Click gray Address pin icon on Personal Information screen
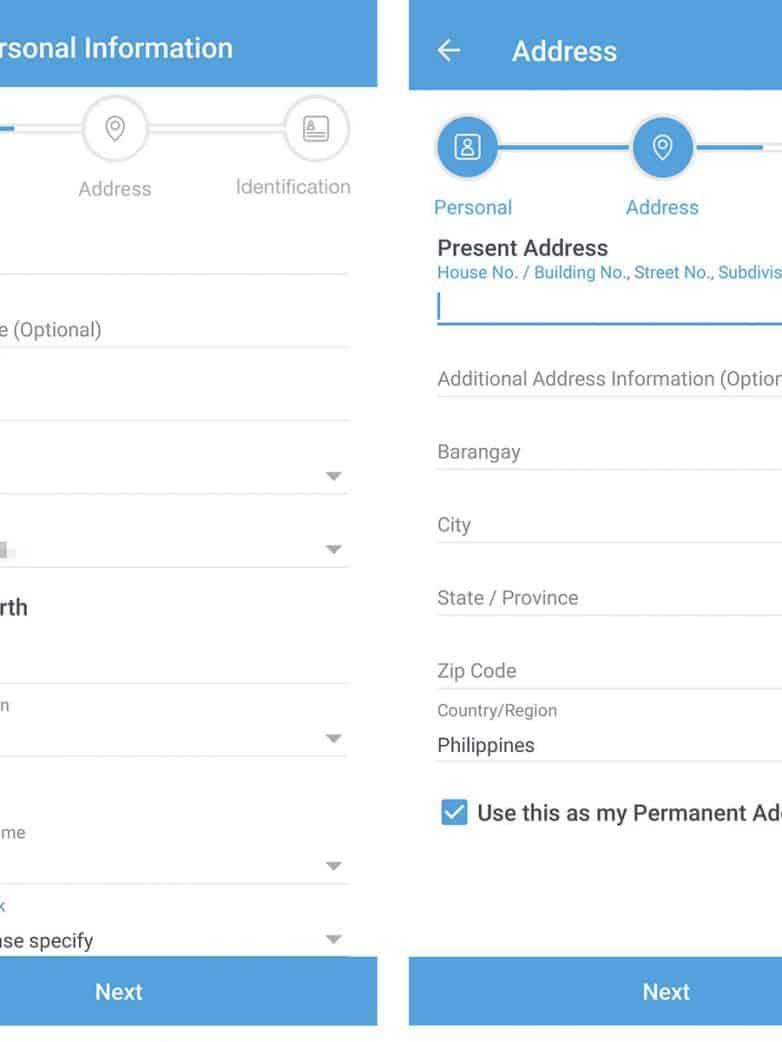Image resolution: width=782 pixels, height=1042 pixels. tap(115, 129)
